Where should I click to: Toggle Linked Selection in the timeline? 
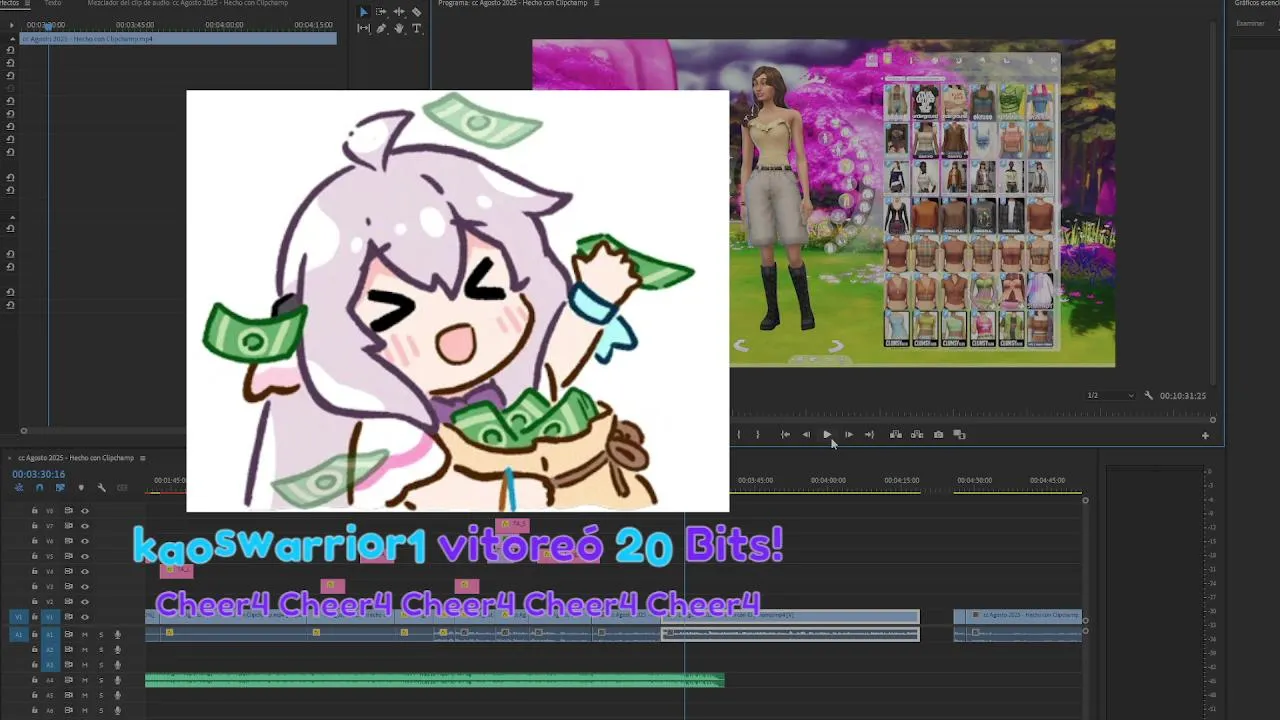pos(60,488)
